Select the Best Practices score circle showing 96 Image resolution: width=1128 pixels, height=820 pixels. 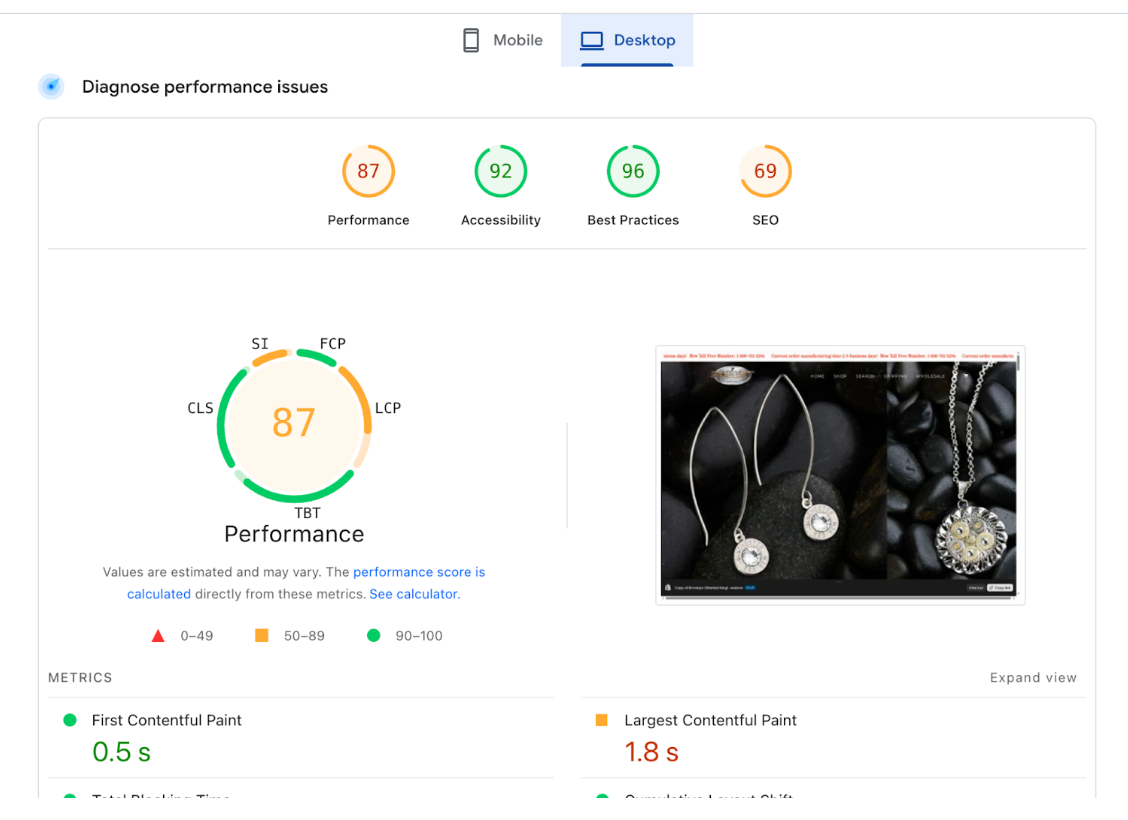632,170
